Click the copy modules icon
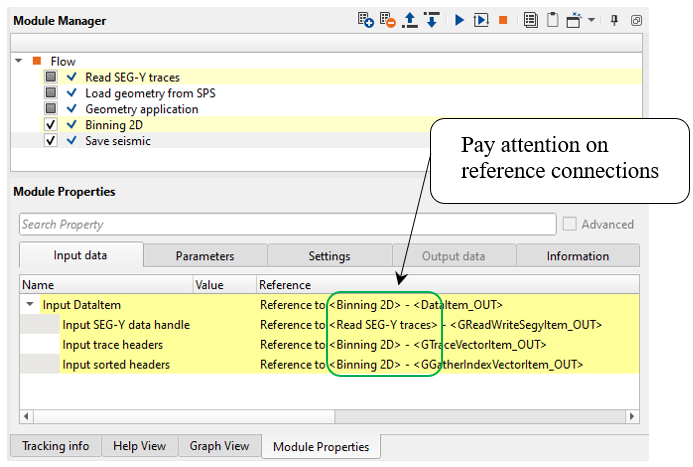This screenshot has width=693, height=467. point(531,20)
